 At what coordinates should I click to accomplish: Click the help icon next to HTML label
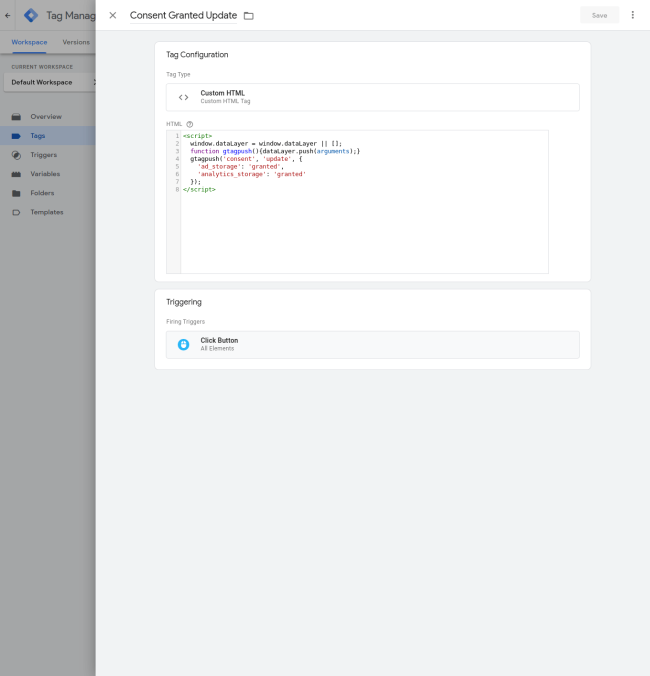pos(190,124)
